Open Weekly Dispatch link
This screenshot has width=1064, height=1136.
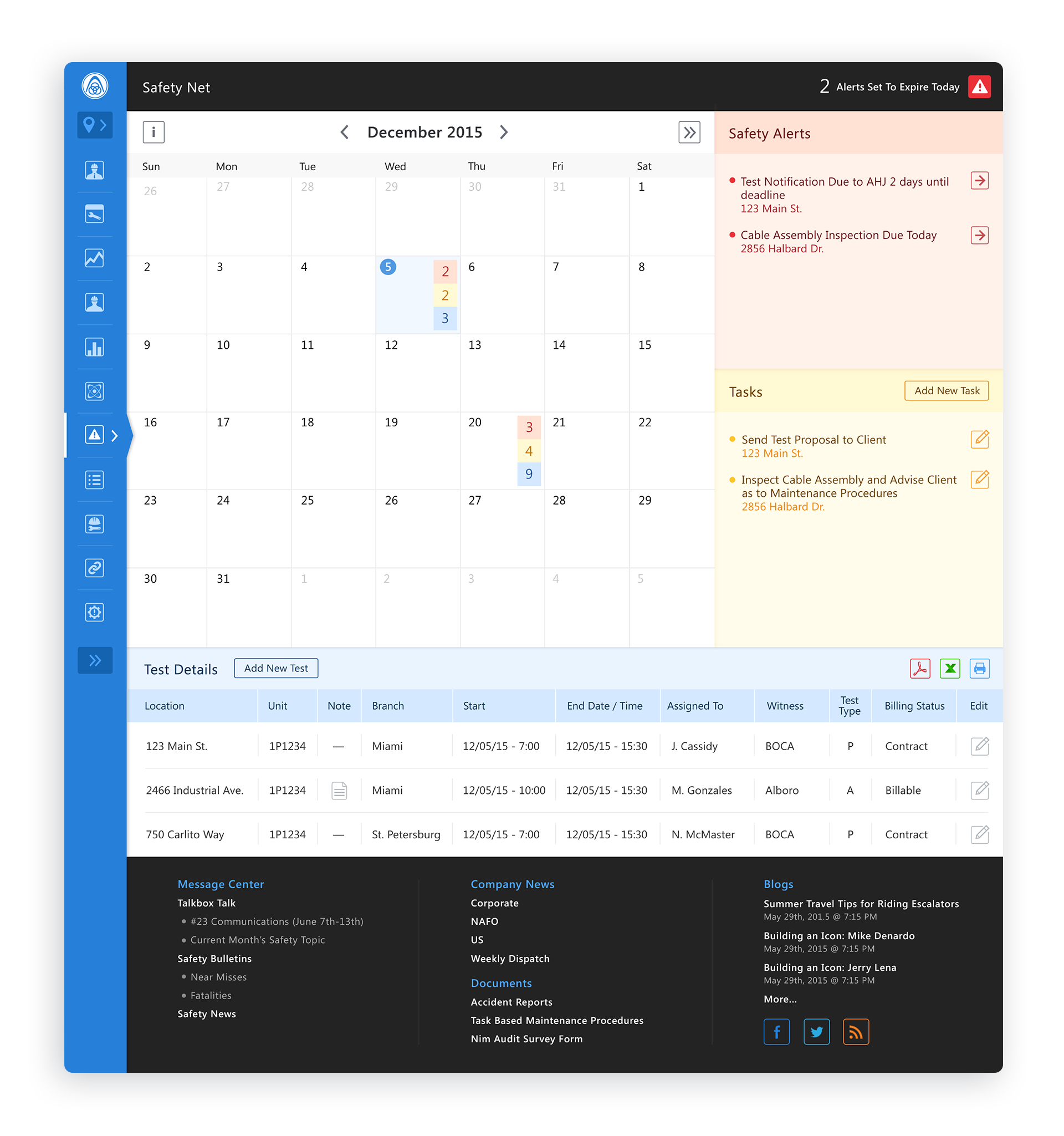510,958
